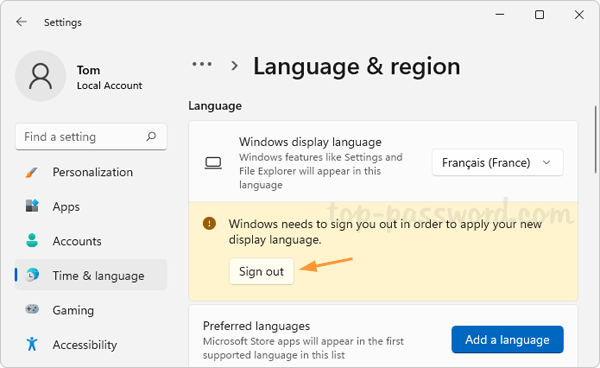Open the Français (France) display language dropdown
This screenshot has width=600, height=368.
pos(497,163)
